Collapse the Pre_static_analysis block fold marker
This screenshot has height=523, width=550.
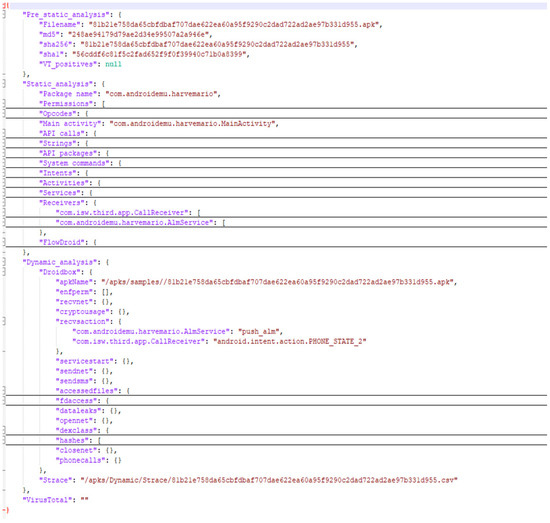pyautogui.click(x=4, y=15)
